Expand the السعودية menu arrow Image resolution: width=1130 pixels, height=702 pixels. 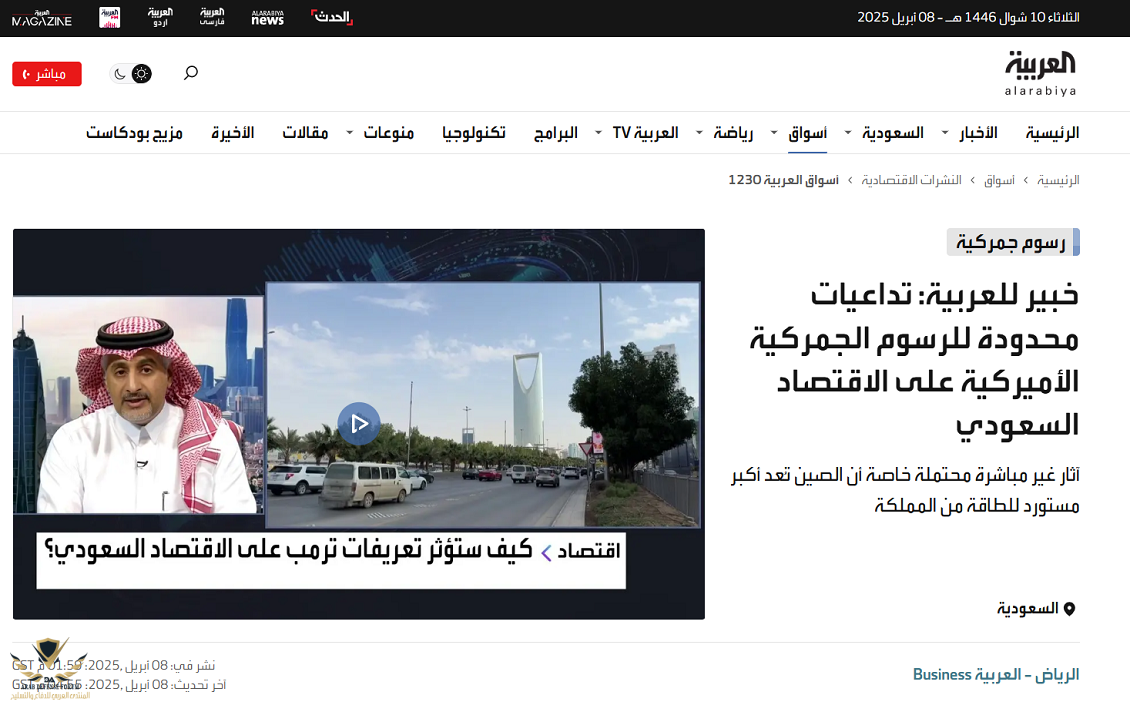[848, 133]
